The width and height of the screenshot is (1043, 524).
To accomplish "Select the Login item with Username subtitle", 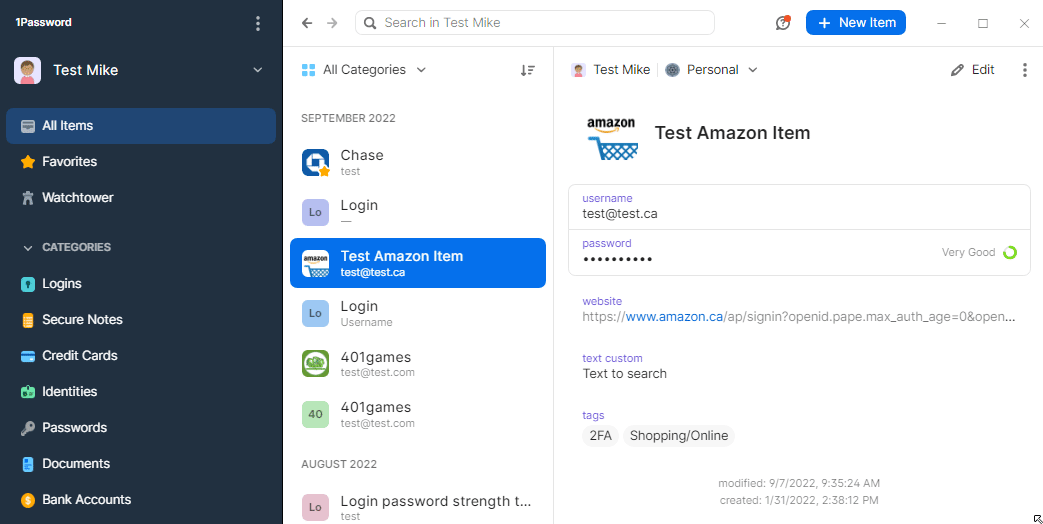I will coord(418,314).
